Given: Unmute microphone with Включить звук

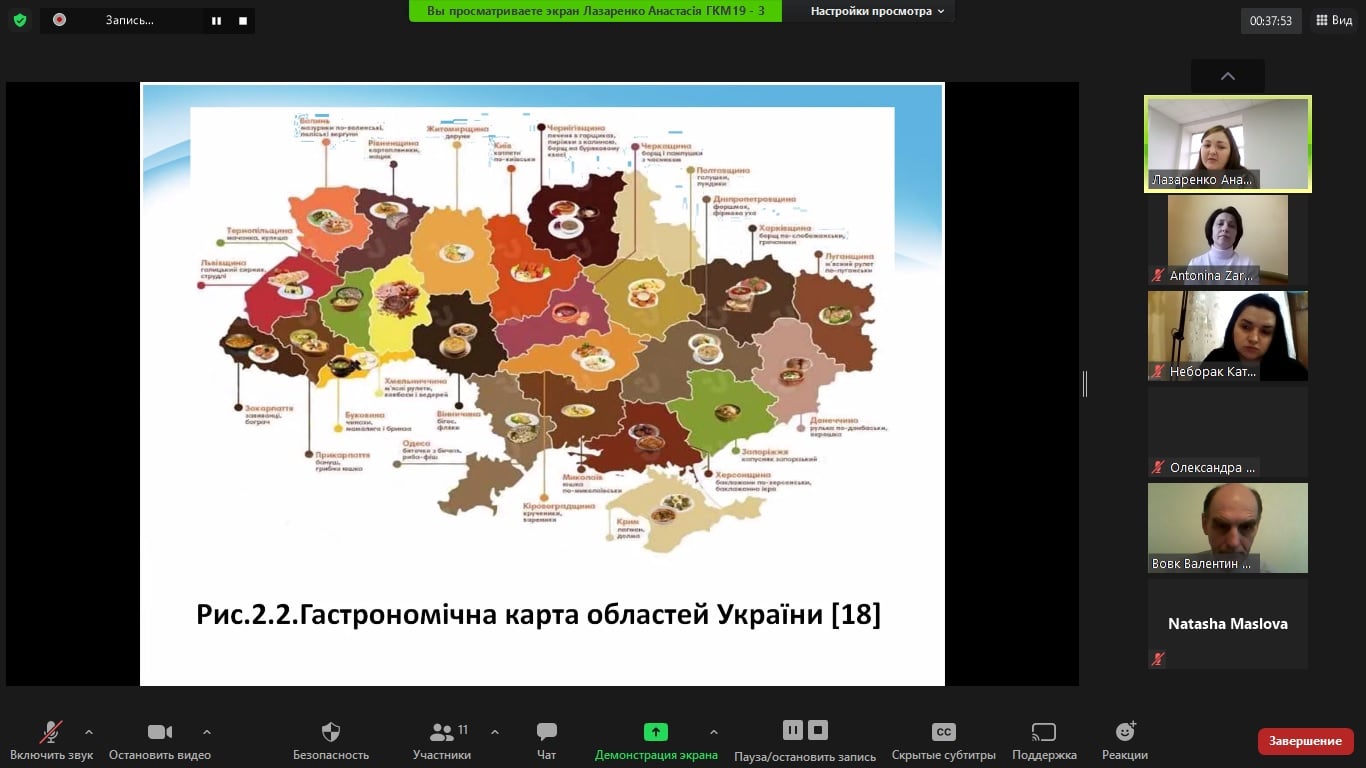Looking at the screenshot, I should coord(51,733).
